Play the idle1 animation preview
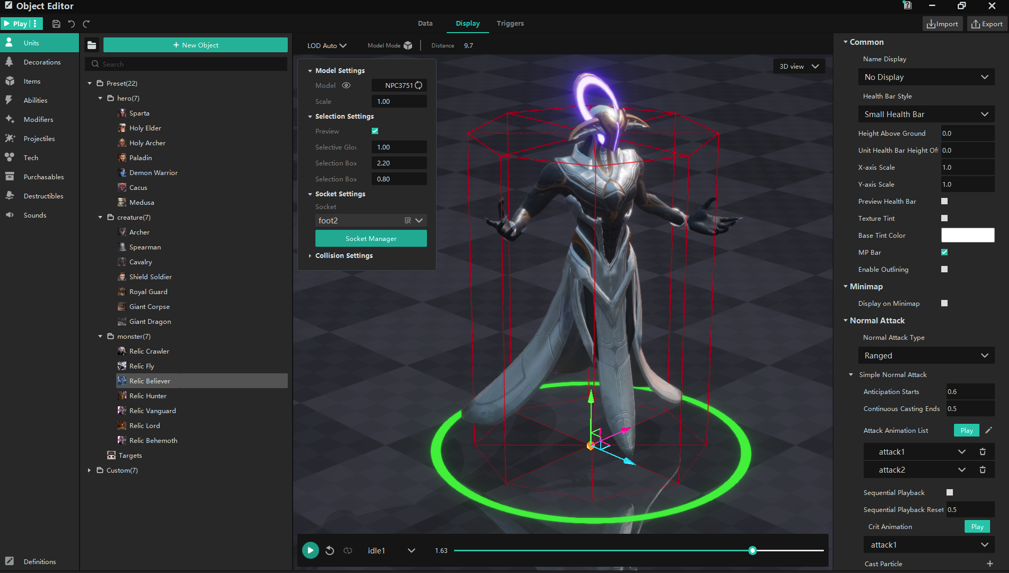This screenshot has width=1009, height=573. (310, 550)
